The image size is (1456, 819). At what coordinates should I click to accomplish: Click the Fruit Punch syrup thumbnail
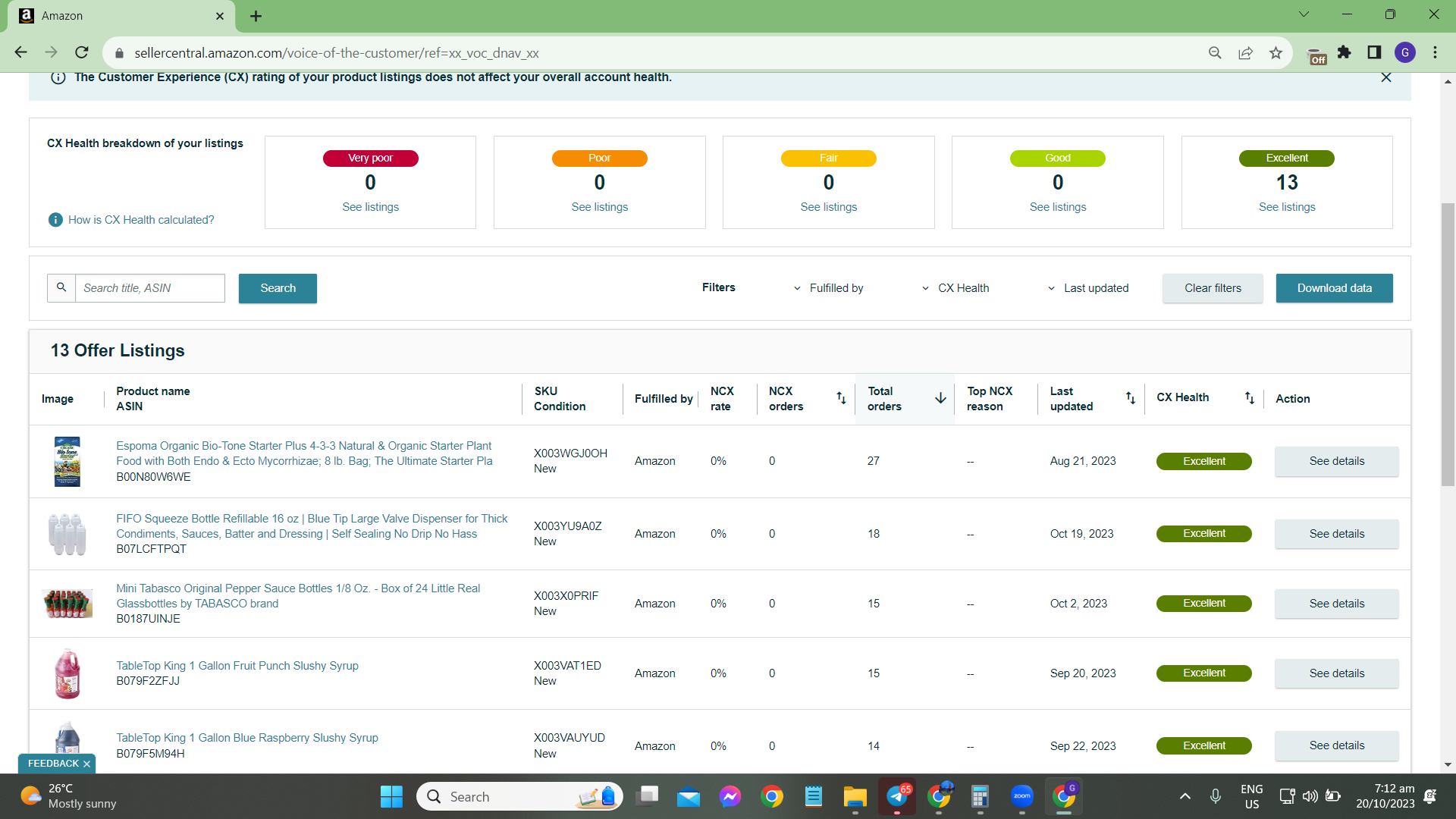[67, 673]
